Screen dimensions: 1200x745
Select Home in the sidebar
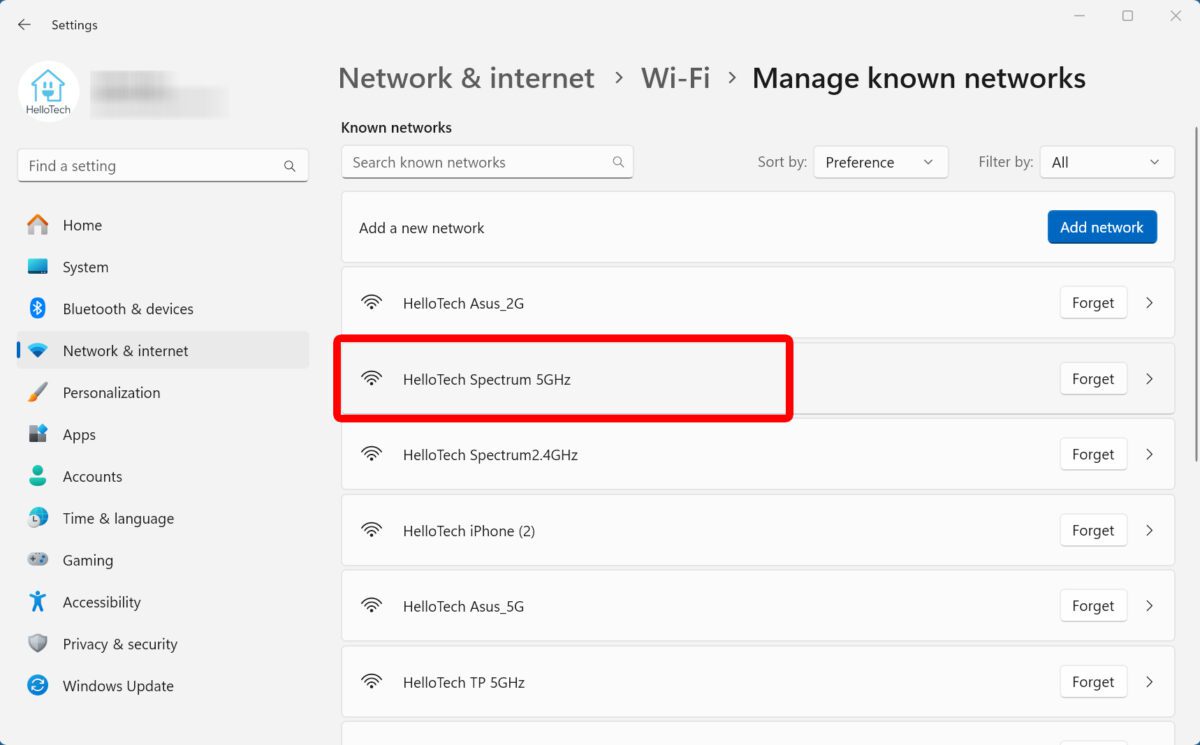pyautogui.click(x=82, y=225)
